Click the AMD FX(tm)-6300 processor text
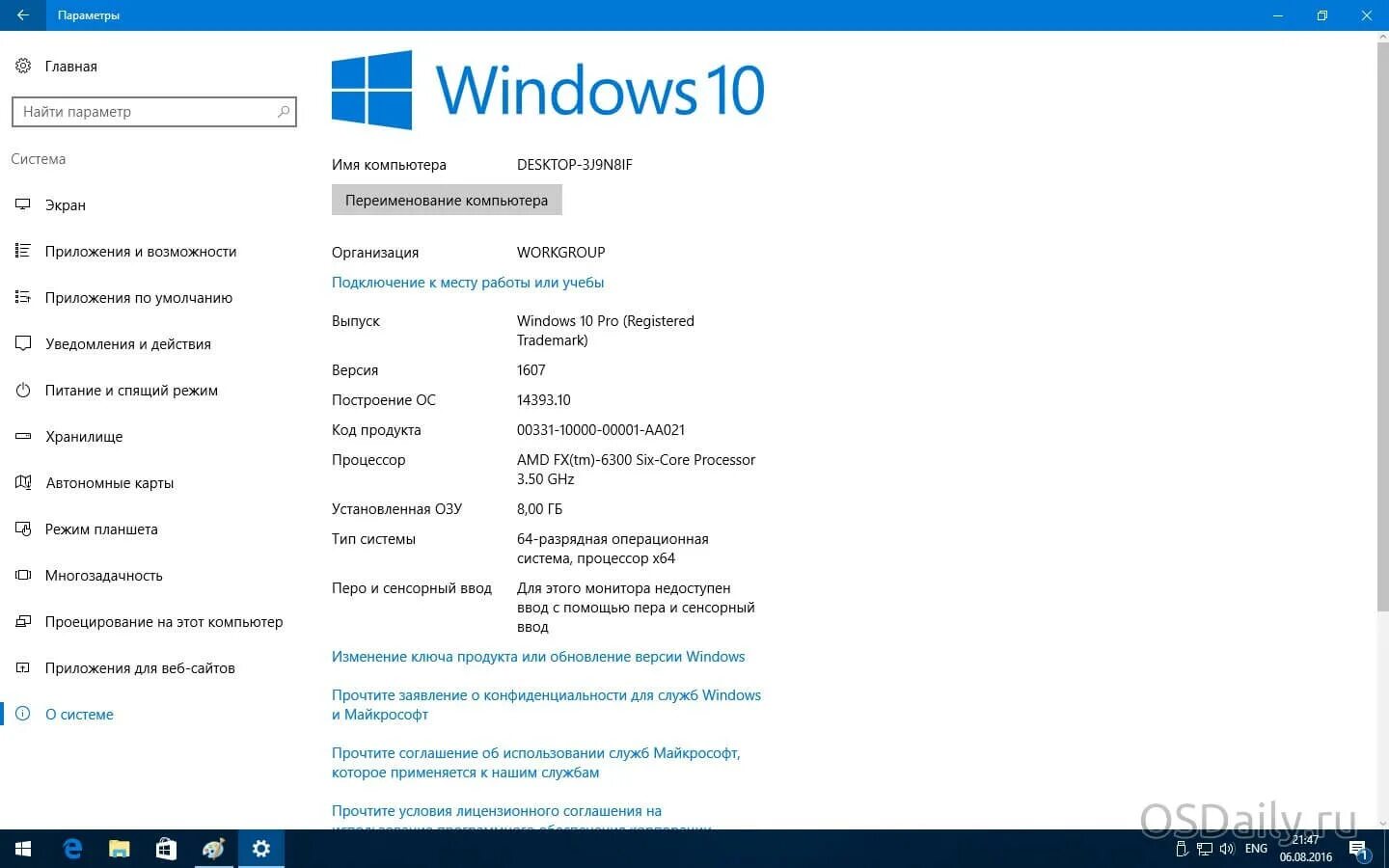The height and width of the screenshot is (868, 1389). click(637, 470)
